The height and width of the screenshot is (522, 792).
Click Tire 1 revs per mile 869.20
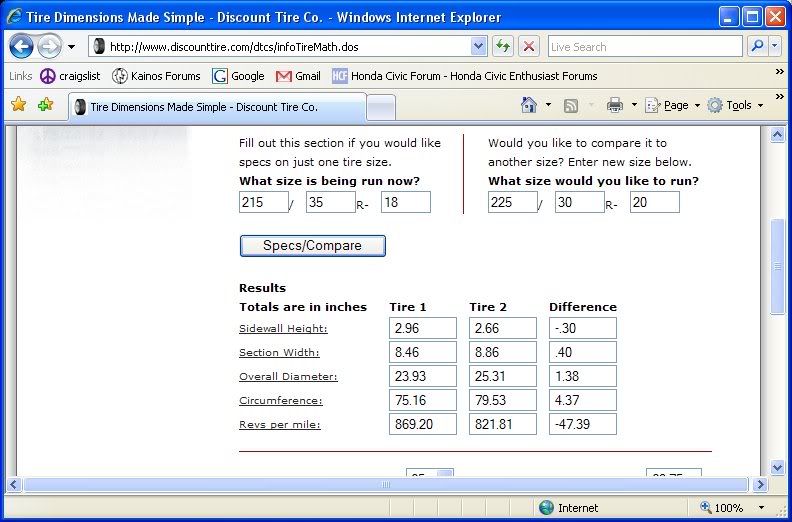coord(423,424)
